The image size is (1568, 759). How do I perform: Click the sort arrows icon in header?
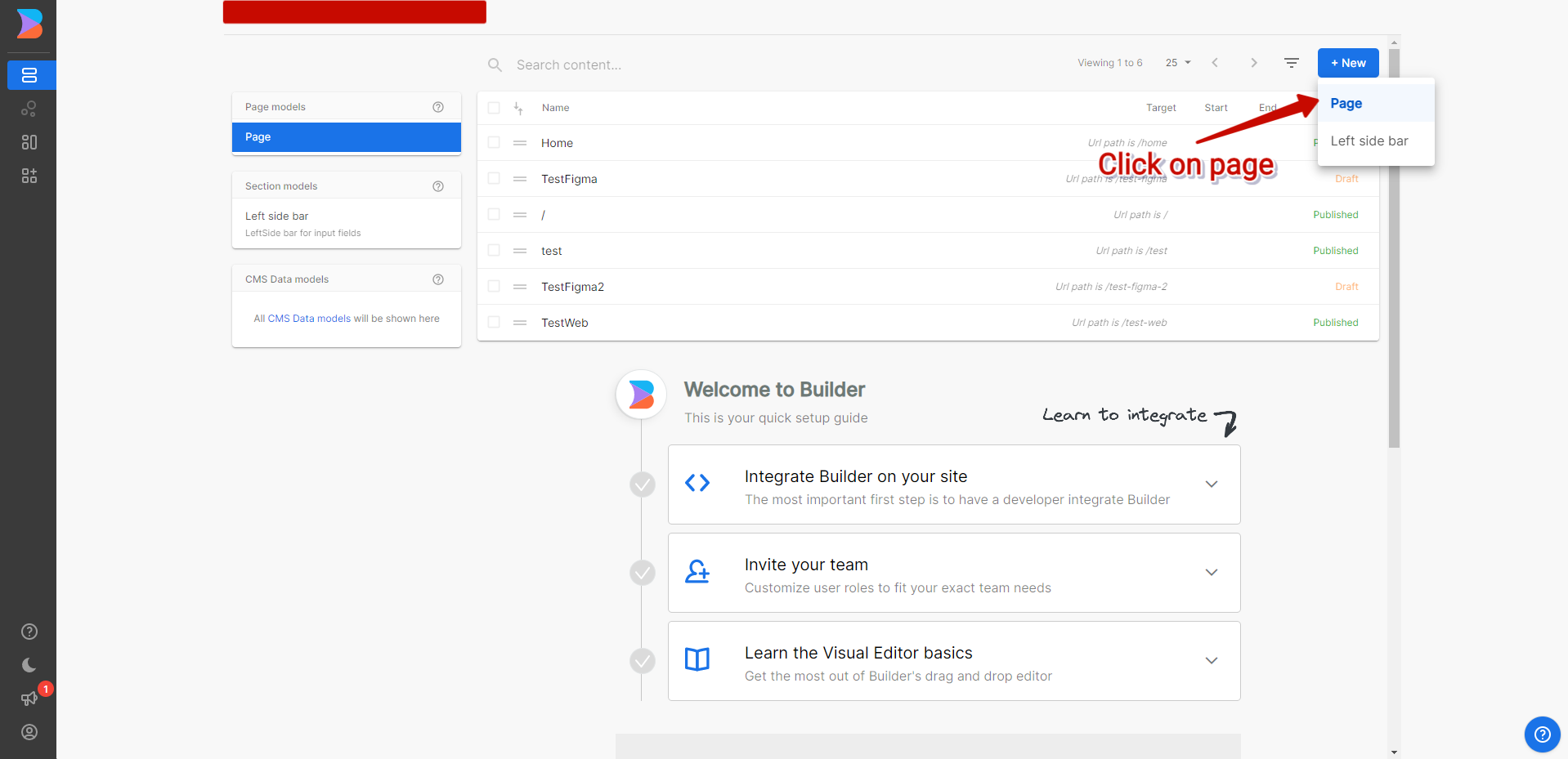(x=518, y=108)
